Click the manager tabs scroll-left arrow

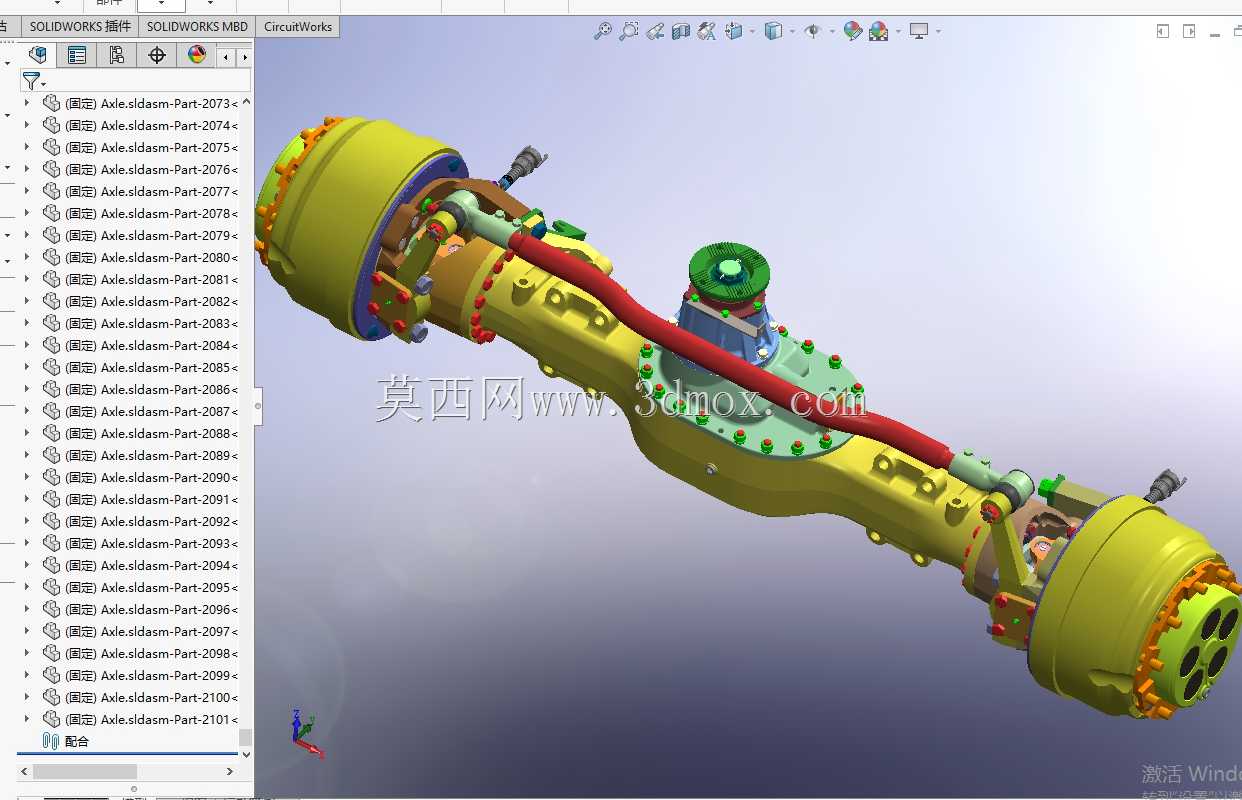(227, 57)
